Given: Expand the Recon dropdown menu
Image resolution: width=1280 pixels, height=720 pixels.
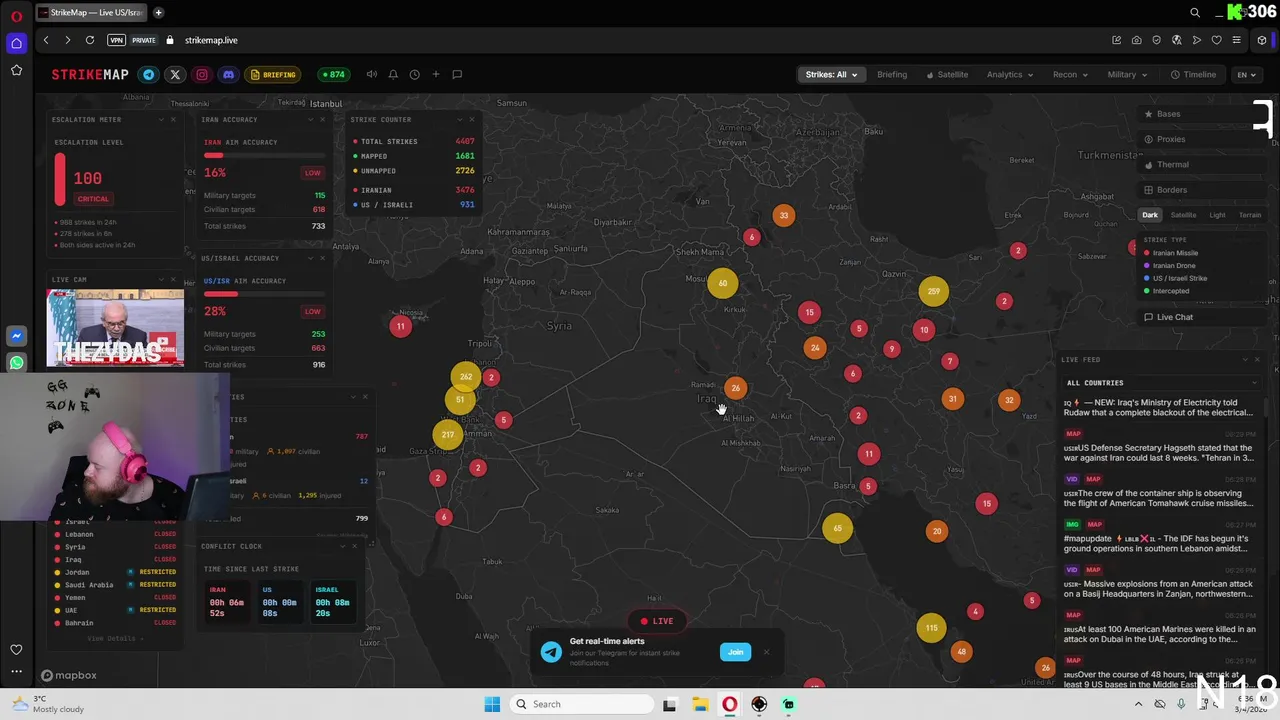Looking at the screenshot, I should coord(1070,75).
